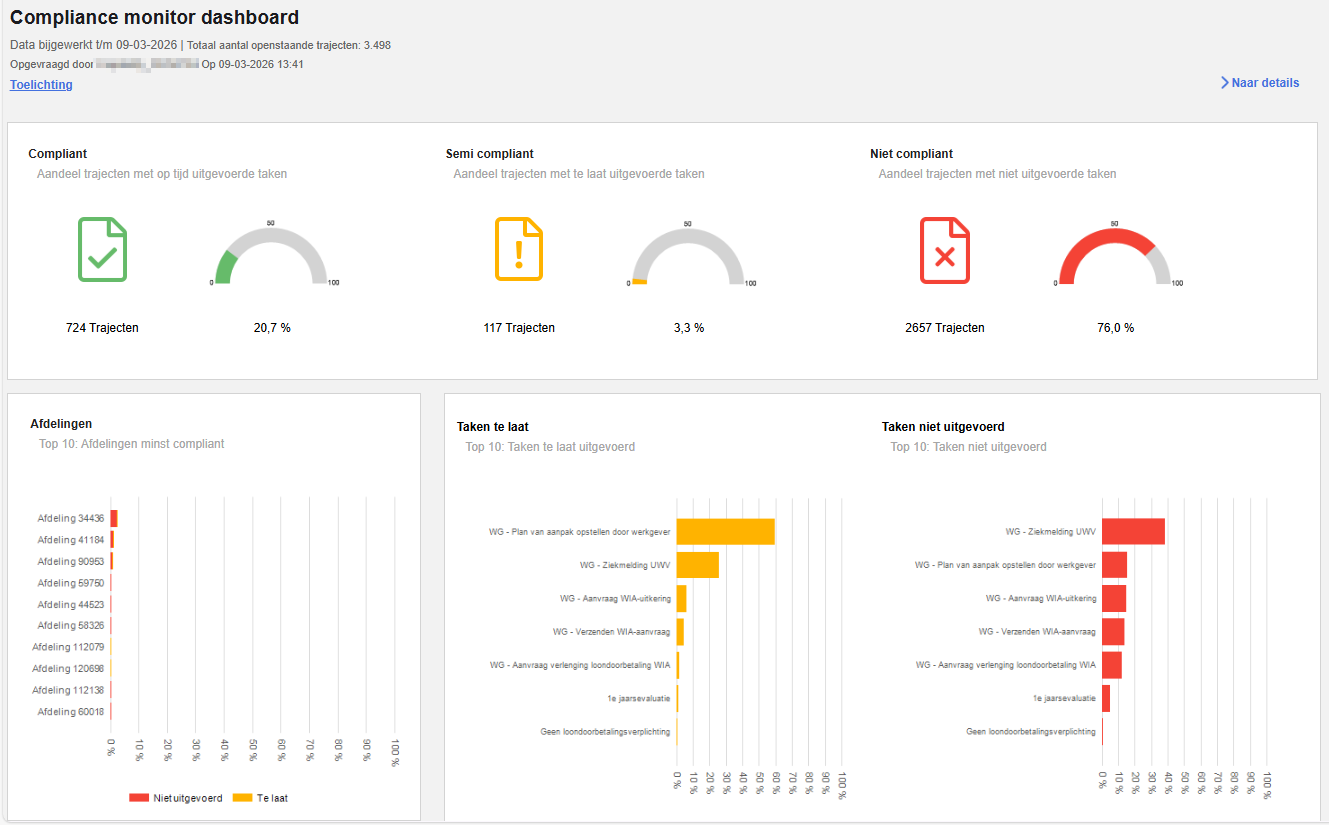Click the orange Te laat legend color swatch
This screenshot has height=825, width=1329.
[242, 798]
